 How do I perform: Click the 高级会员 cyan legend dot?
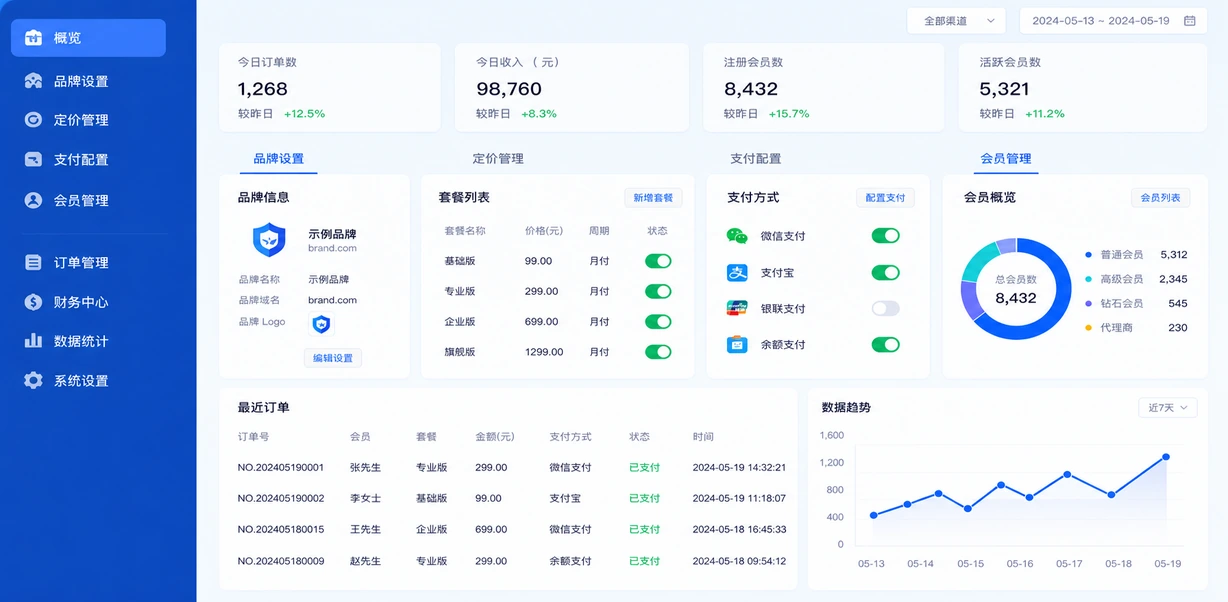point(1088,279)
